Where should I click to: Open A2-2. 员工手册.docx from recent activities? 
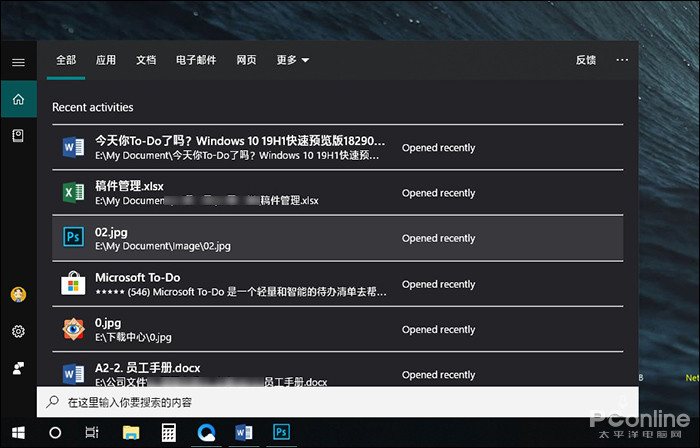[x=338, y=369]
